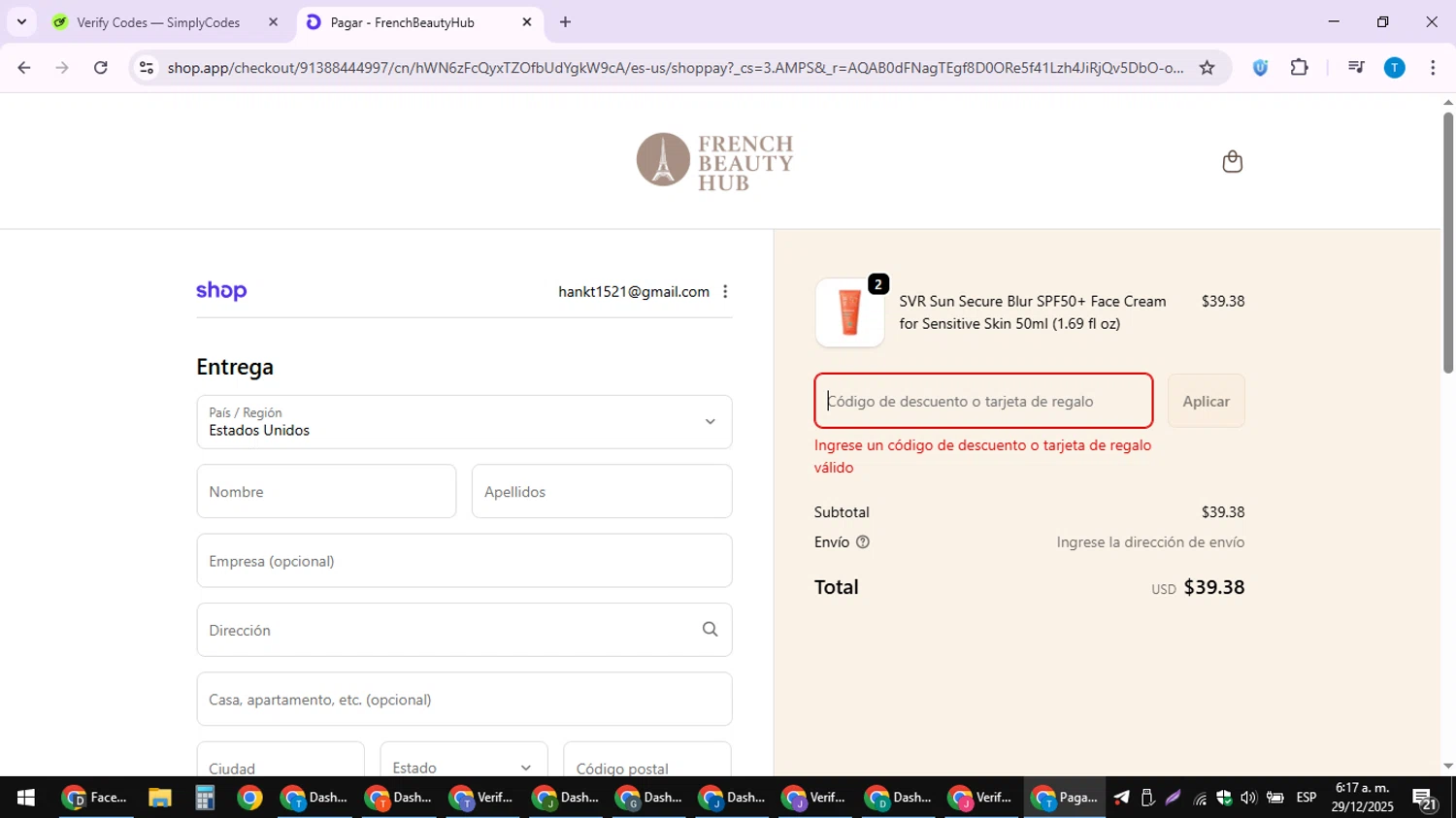Open Calculator from taskbar
The image size is (1456, 818).
coord(204,798)
